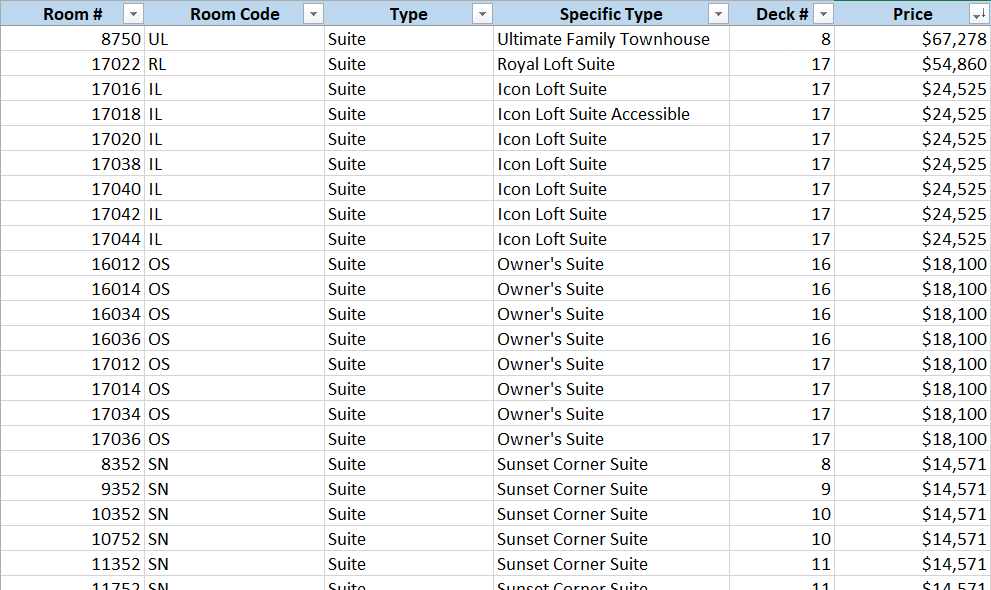Select the Price header cell
This screenshot has height=590, width=991.
(912, 13)
